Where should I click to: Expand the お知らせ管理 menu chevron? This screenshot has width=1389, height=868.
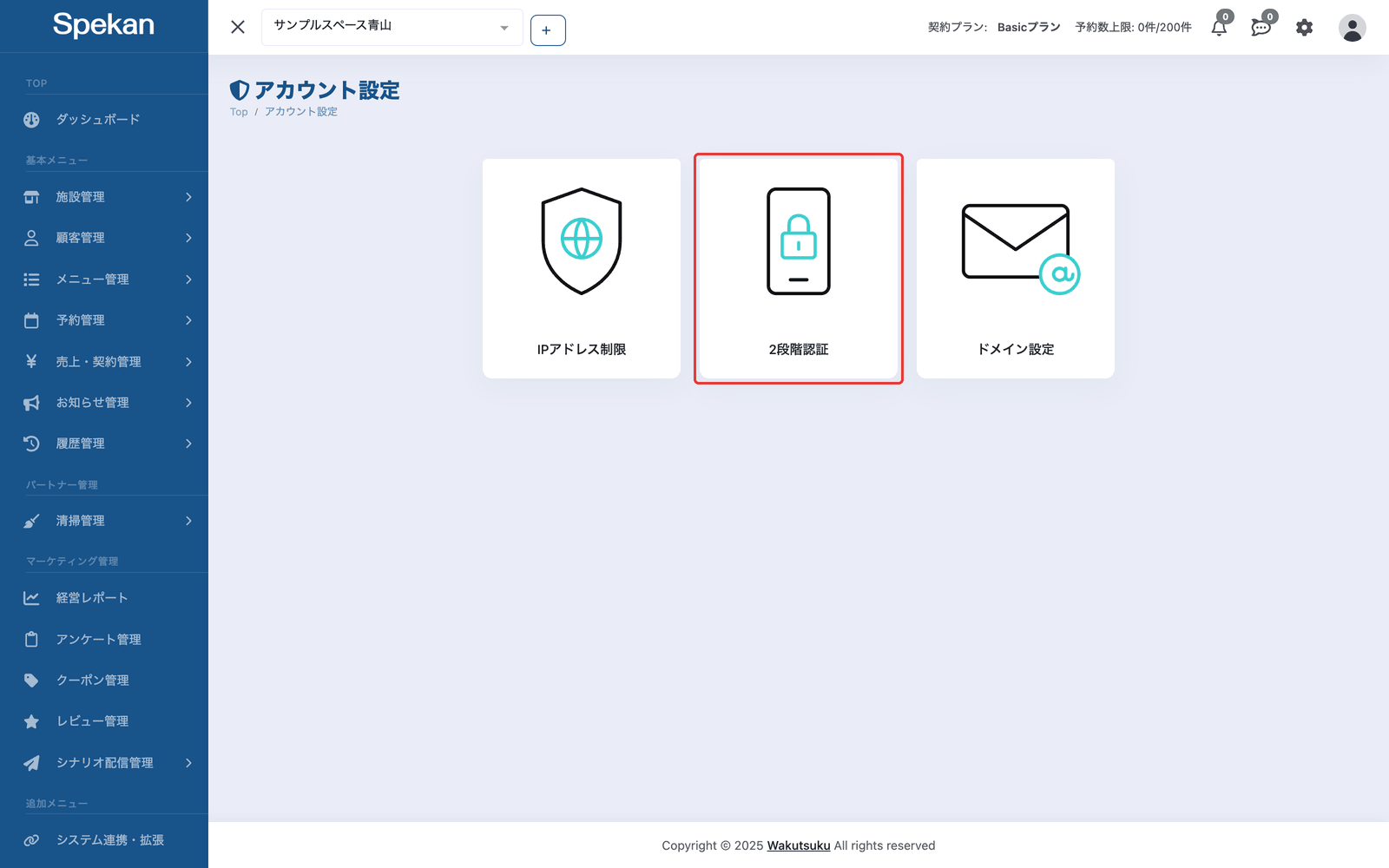188,403
